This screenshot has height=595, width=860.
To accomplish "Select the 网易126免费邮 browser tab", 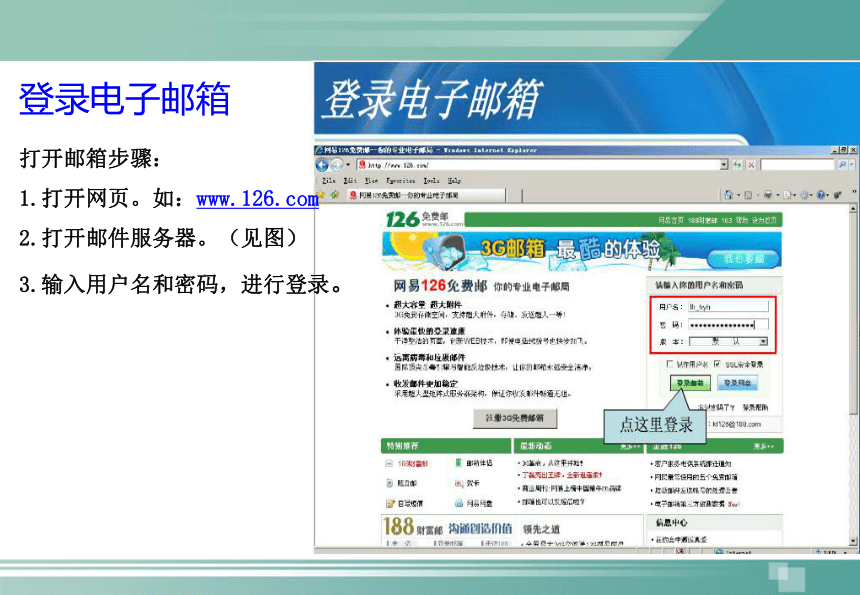I will click(426, 195).
